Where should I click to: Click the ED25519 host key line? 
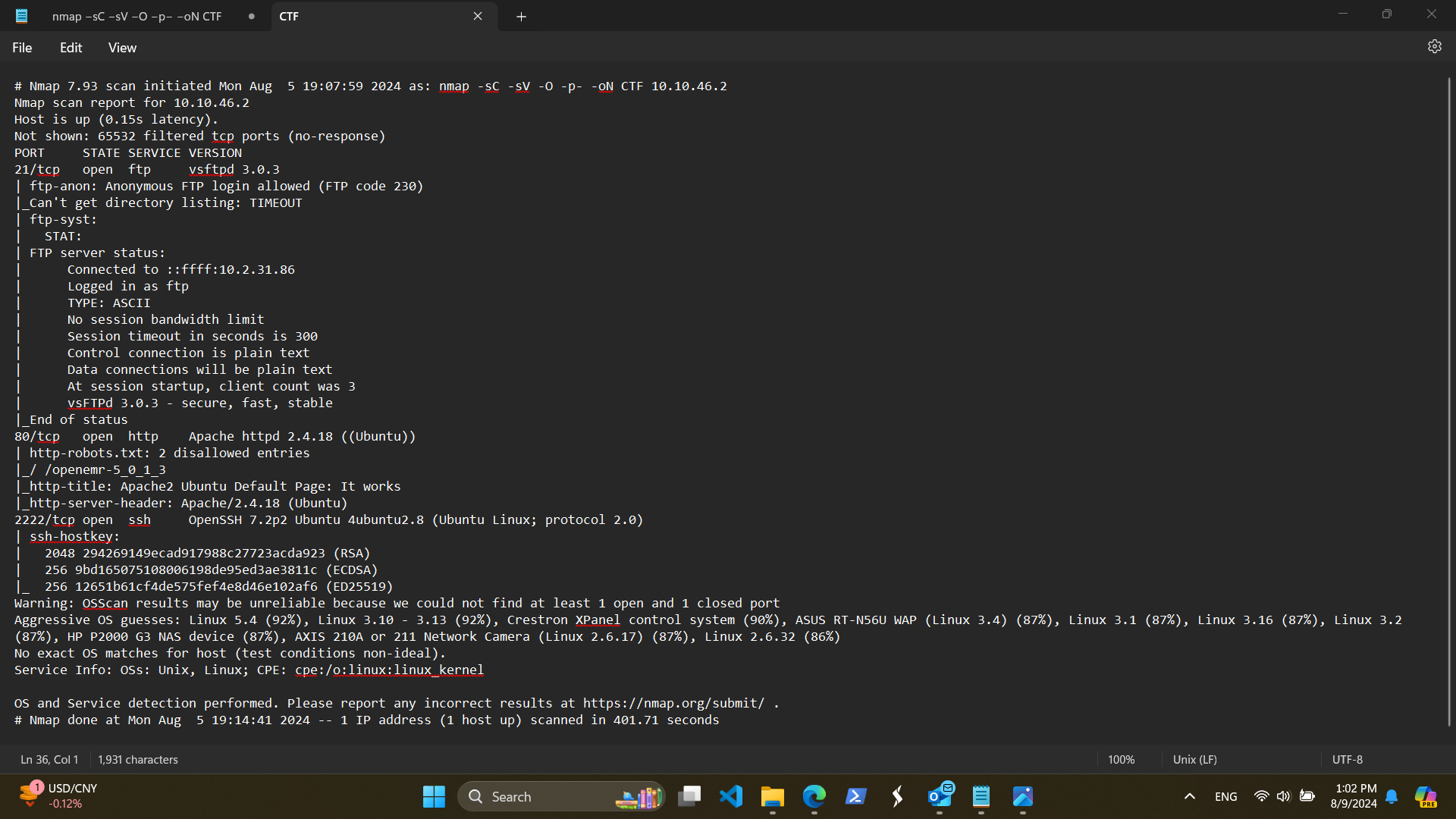(218, 586)
